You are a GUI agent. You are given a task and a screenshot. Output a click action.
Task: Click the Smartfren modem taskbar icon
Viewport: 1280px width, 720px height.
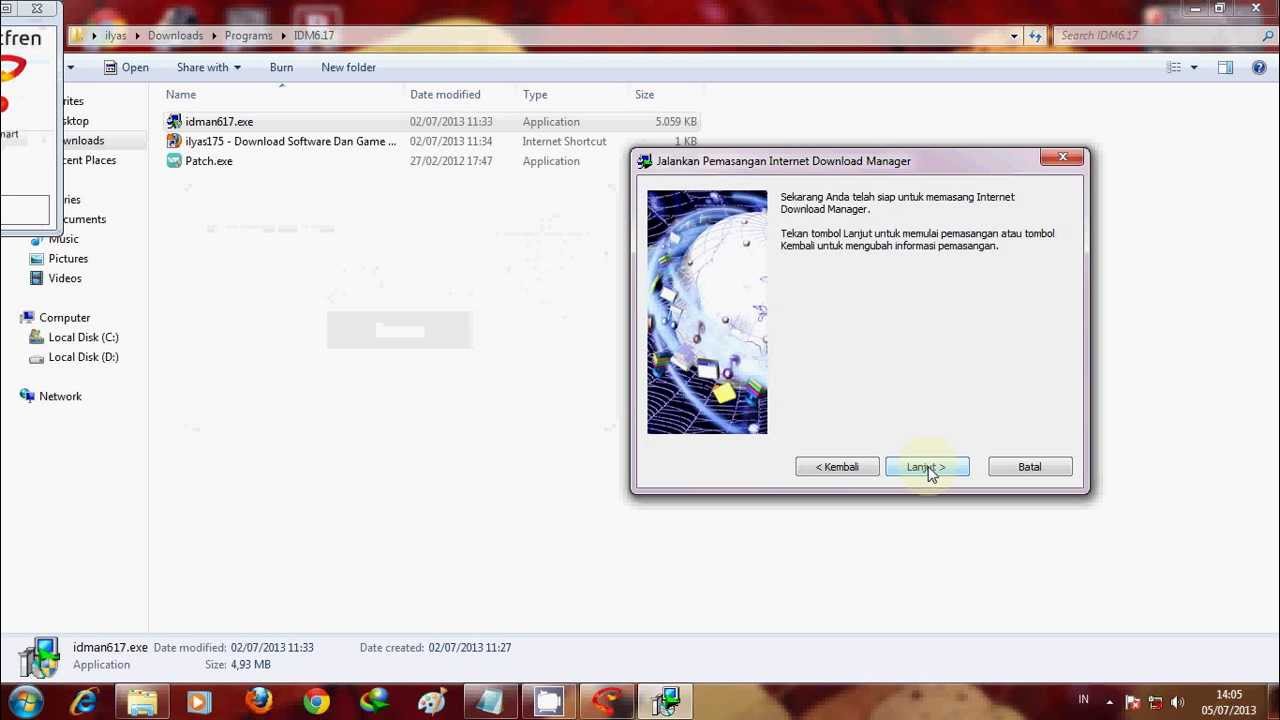point(606,702)
